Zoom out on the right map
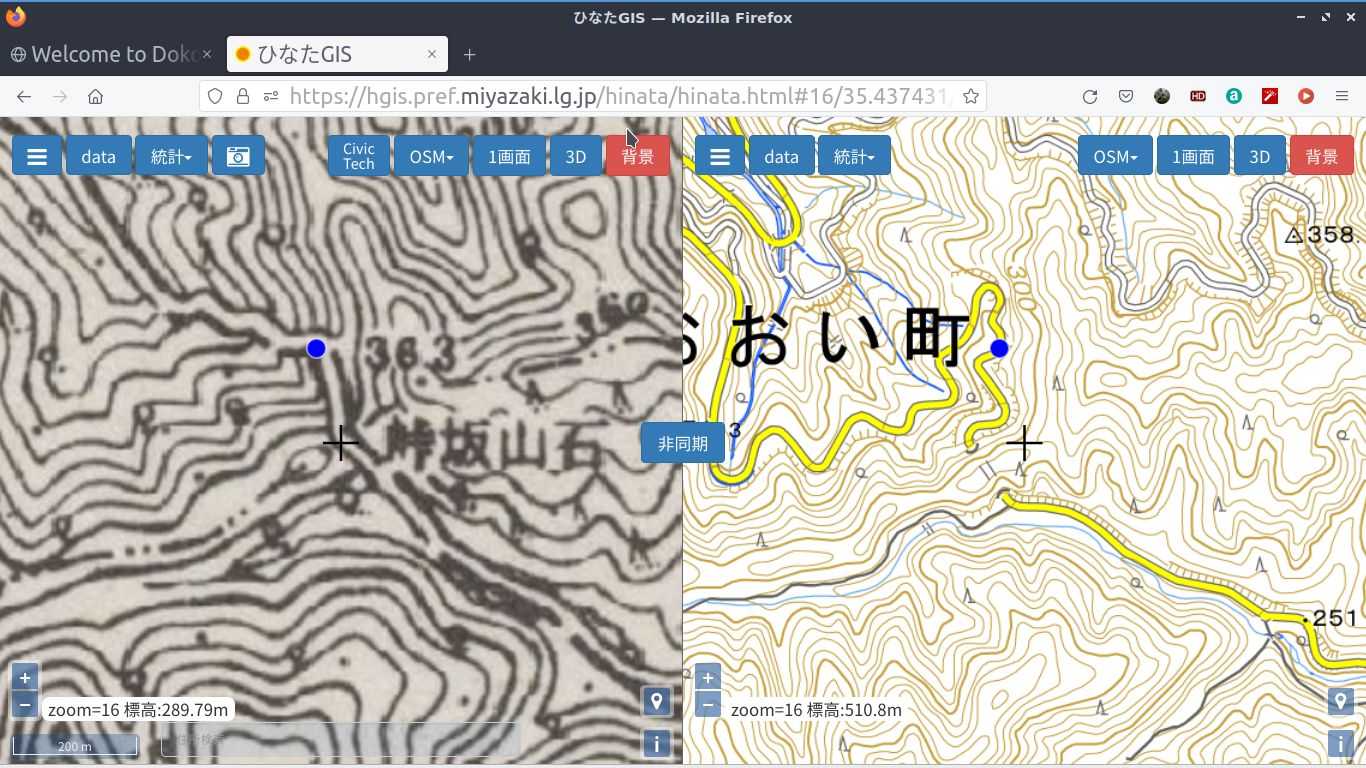Screen dimensions: 1366x768 pos(707,705)
